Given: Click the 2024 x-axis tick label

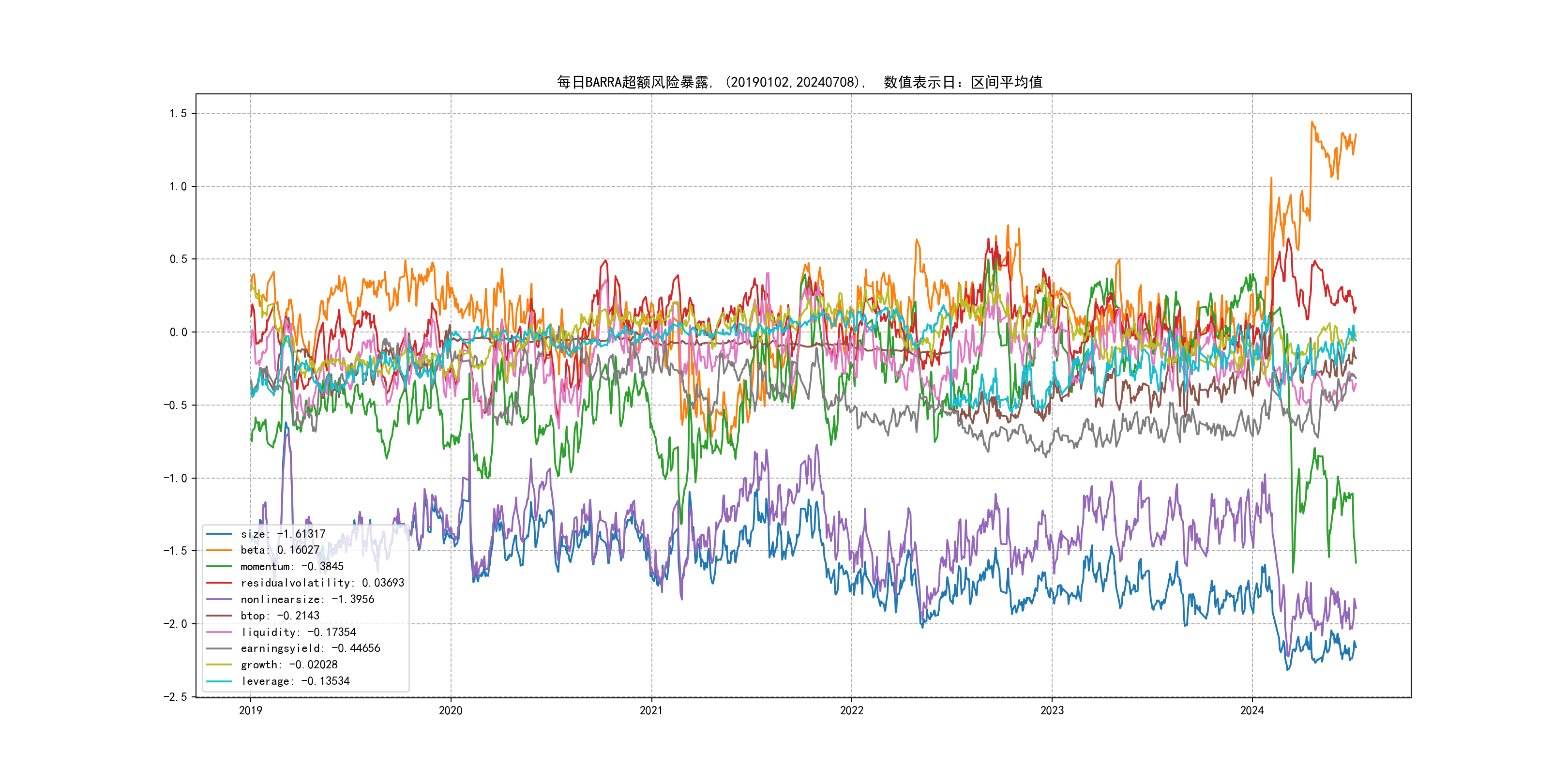Looking at the screenshot, I should tap(1251, 710).
